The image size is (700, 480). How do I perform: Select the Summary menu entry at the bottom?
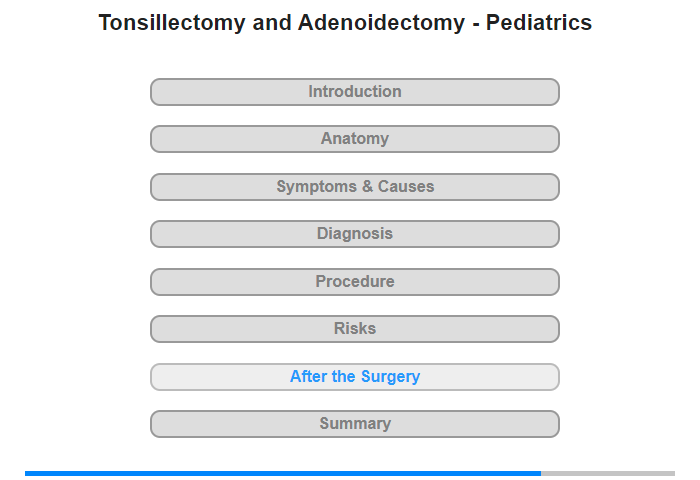coord(355,424)
